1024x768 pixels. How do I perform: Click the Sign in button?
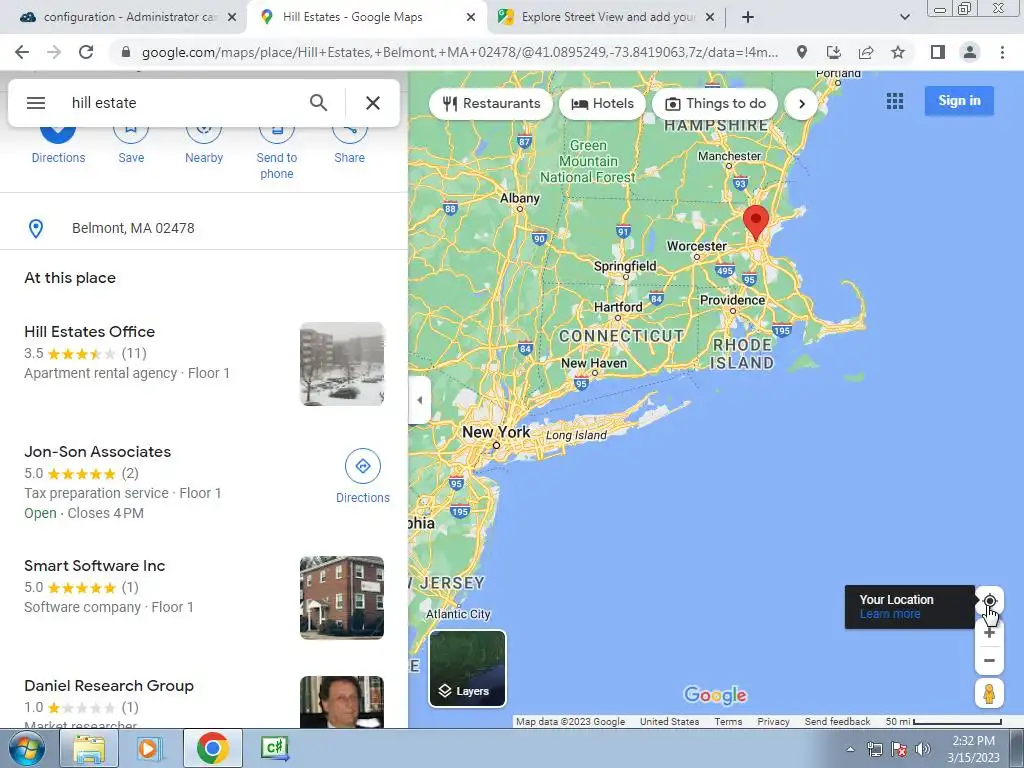(959, 101)
